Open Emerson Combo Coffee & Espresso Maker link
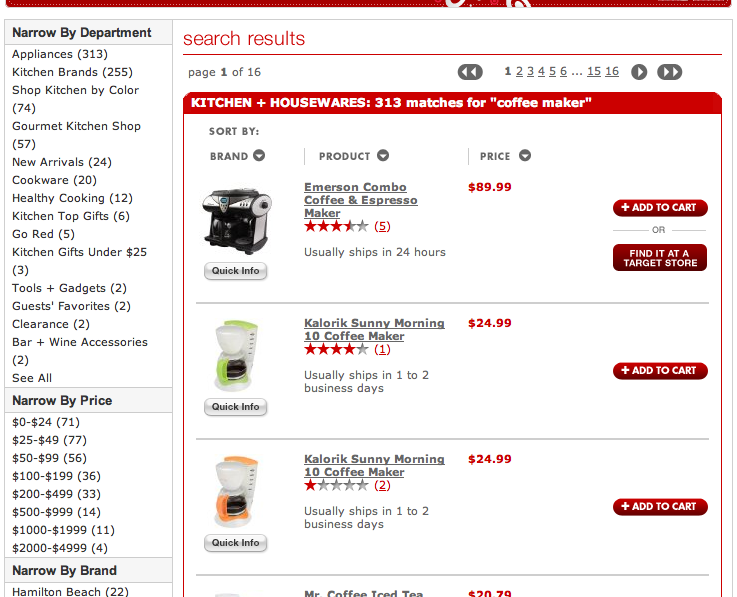Viewport: 737px width, 597px height. point(361,200)
